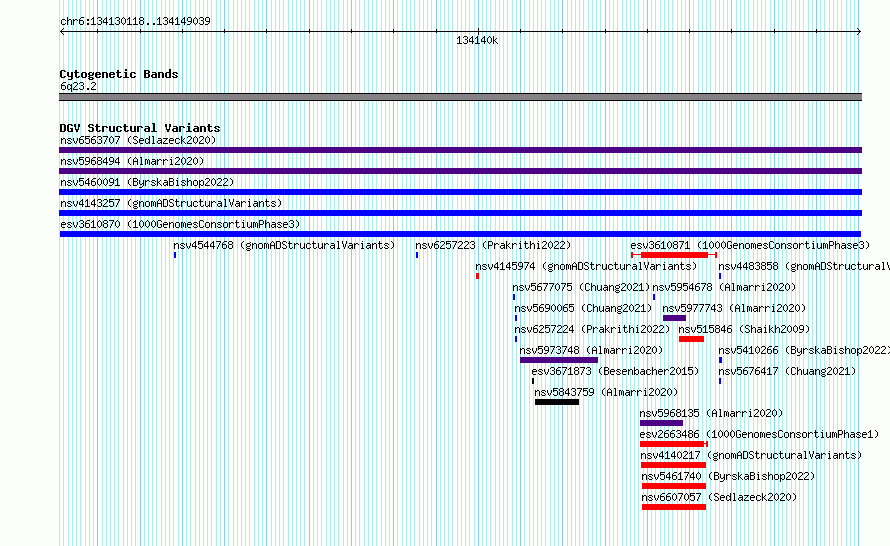The image size is (890, 546).
Task: Click nsv5968135 (Almarri2020) label
Action: click(x=711, y=413)
